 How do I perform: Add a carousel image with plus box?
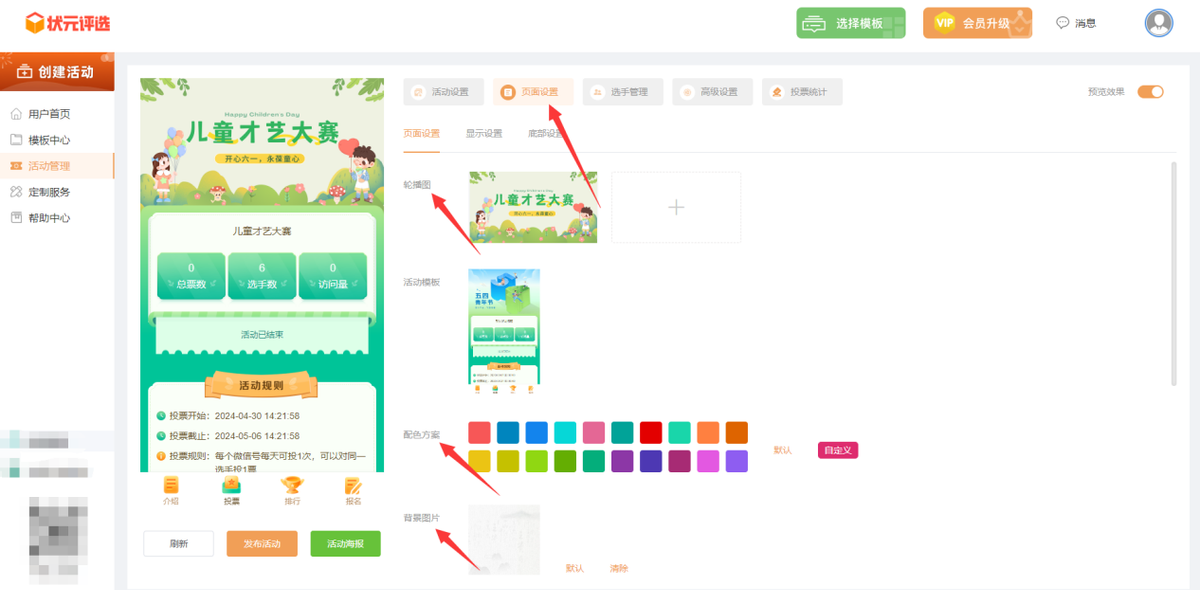click(676, 207)
